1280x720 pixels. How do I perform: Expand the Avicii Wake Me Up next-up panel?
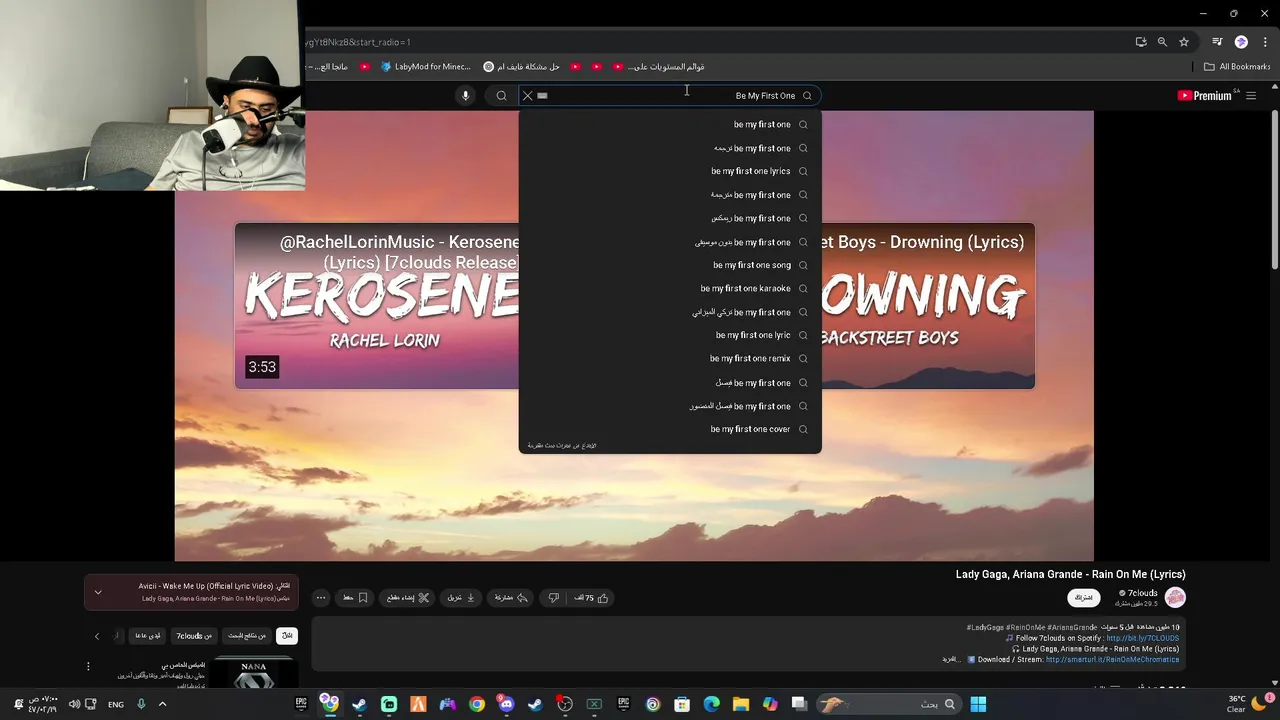pos(98,592)
